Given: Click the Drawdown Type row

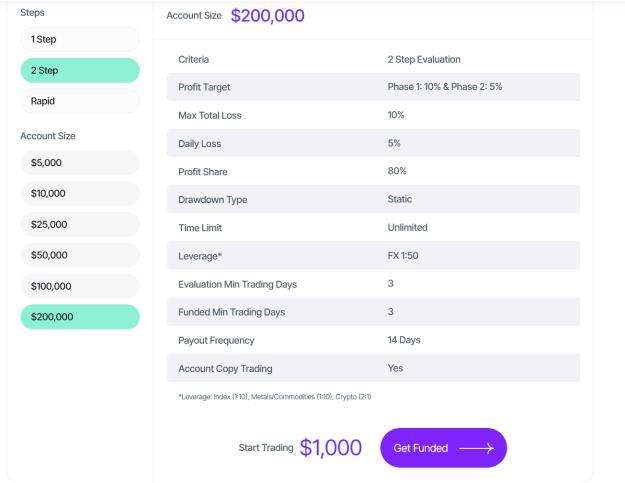Looking at the screenshot, I should [373, 199].
